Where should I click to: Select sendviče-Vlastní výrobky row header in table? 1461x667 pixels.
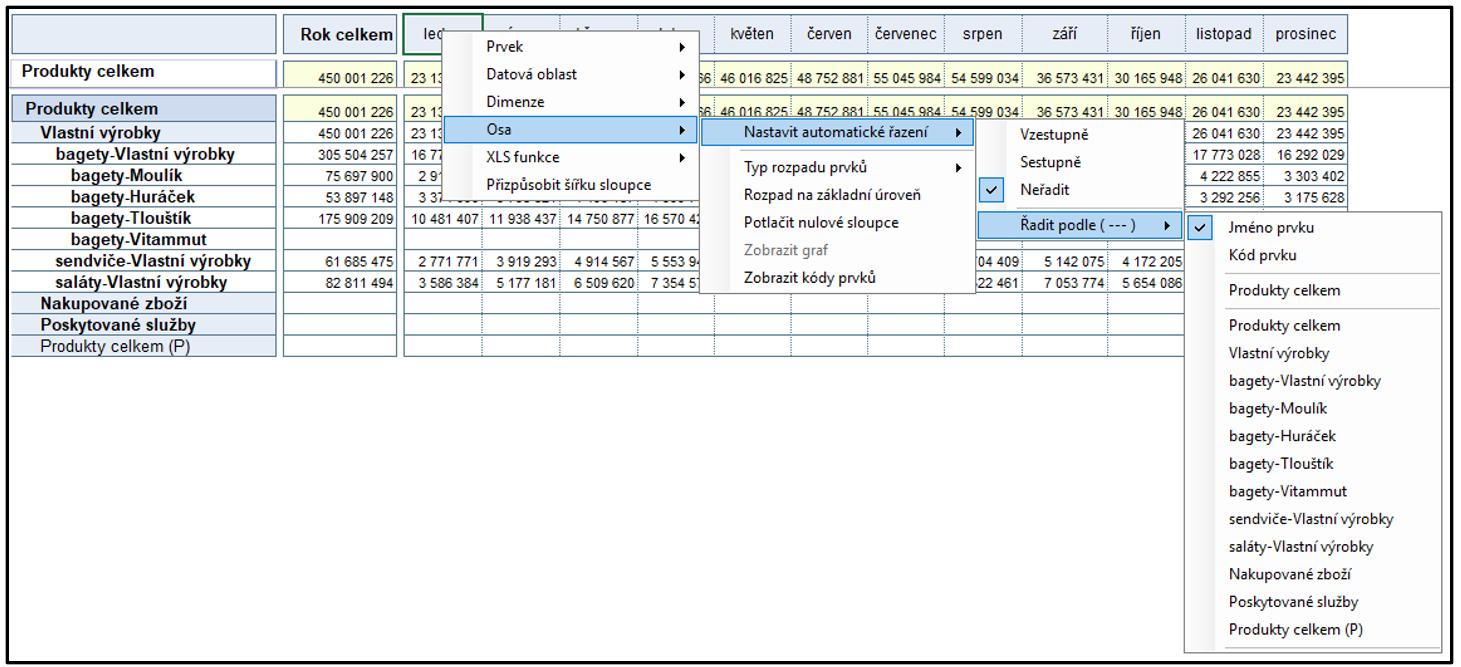144,261
